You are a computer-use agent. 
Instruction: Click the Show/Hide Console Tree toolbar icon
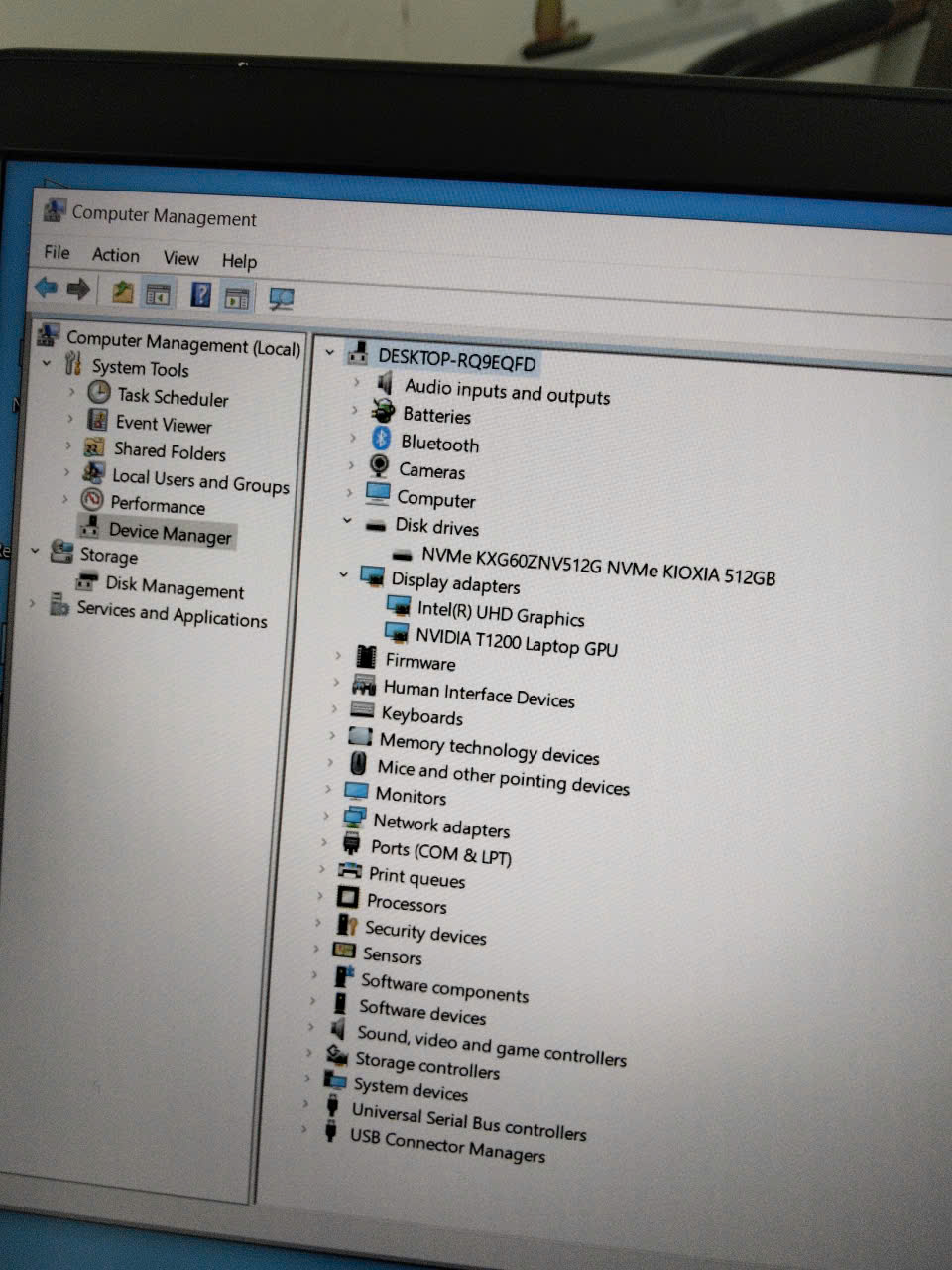tap(159, 293)
